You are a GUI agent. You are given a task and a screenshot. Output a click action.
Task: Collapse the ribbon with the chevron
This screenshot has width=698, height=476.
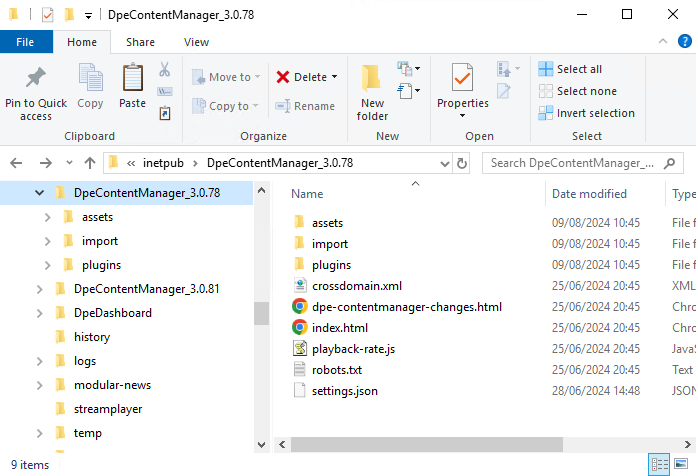(662, 42)
